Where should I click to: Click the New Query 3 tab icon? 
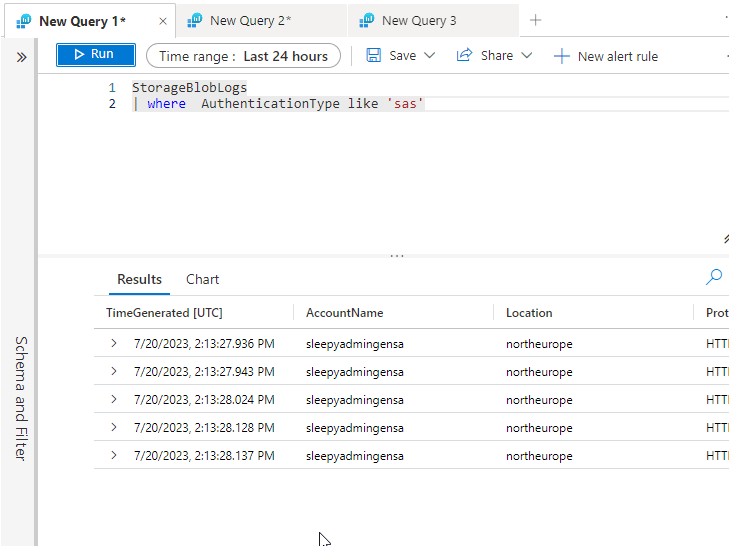367,21
